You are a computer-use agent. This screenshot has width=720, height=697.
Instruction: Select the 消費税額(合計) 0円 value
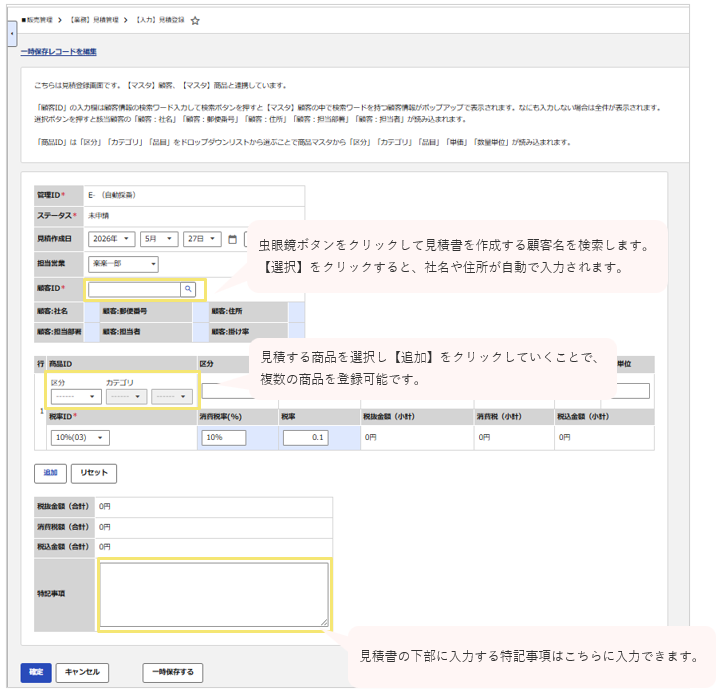point(105,528)
